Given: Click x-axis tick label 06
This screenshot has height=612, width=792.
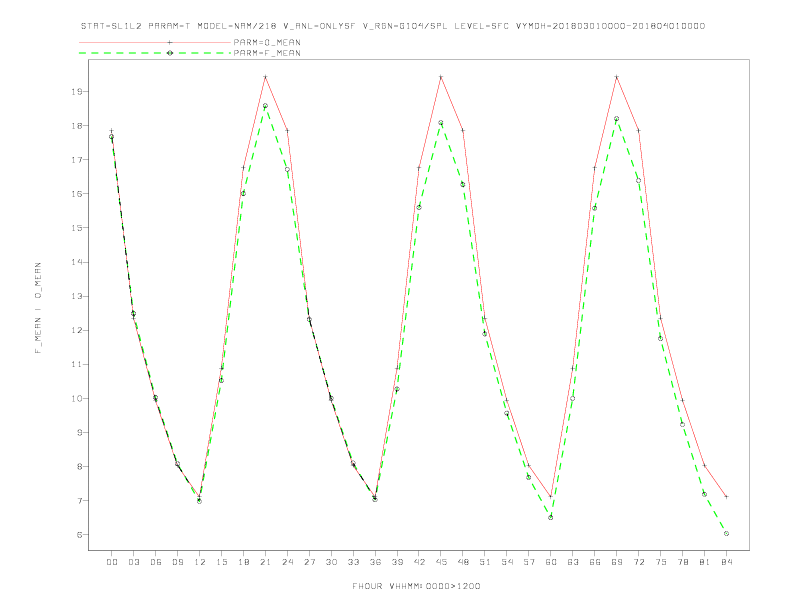Looking at the screenshot, I should coord(156,562).
